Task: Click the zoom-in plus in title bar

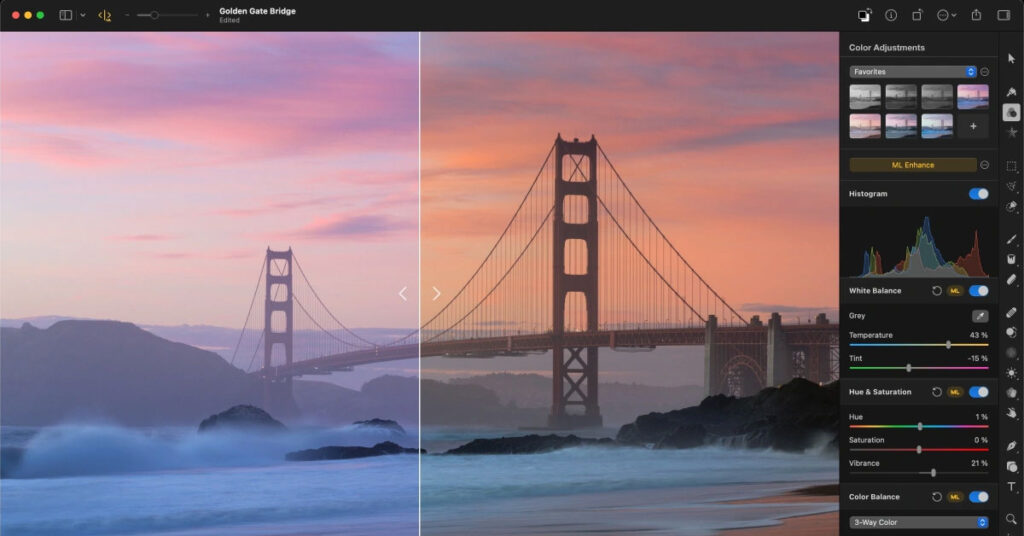Action: tap(208, 15)
